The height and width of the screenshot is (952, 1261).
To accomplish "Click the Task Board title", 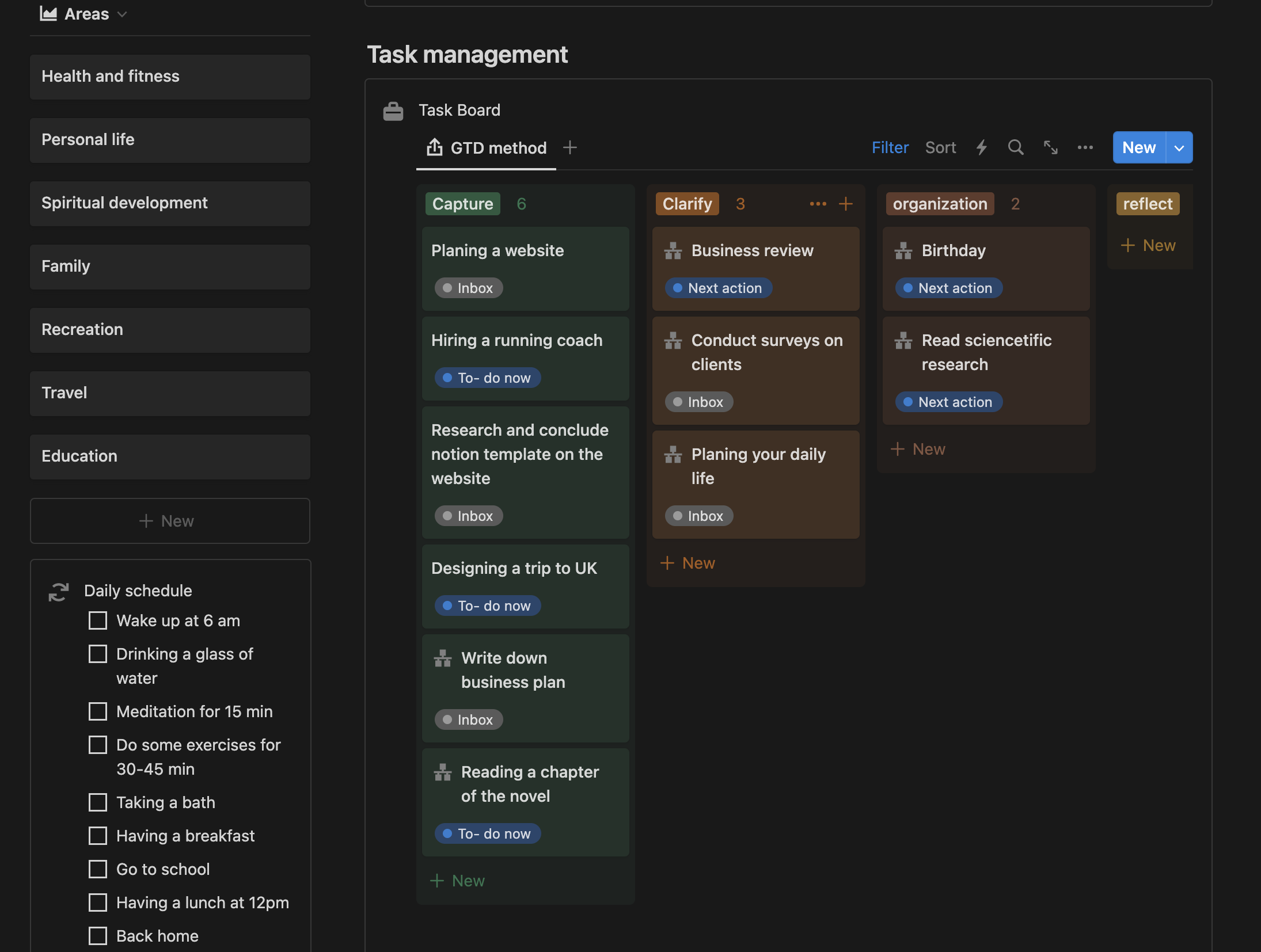I will tap(459, 111).
